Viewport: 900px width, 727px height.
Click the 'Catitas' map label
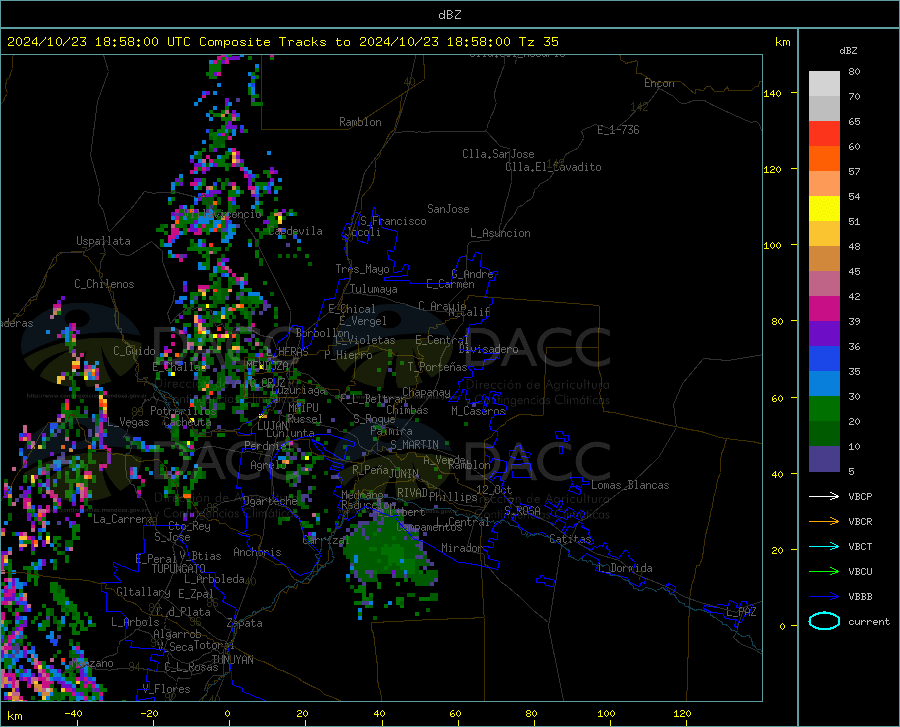[570, 539]
